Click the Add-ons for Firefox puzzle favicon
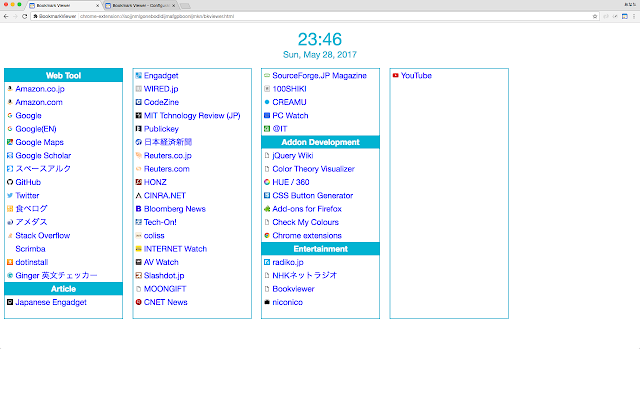Screen dimensions: 640x400 point(267,209)
